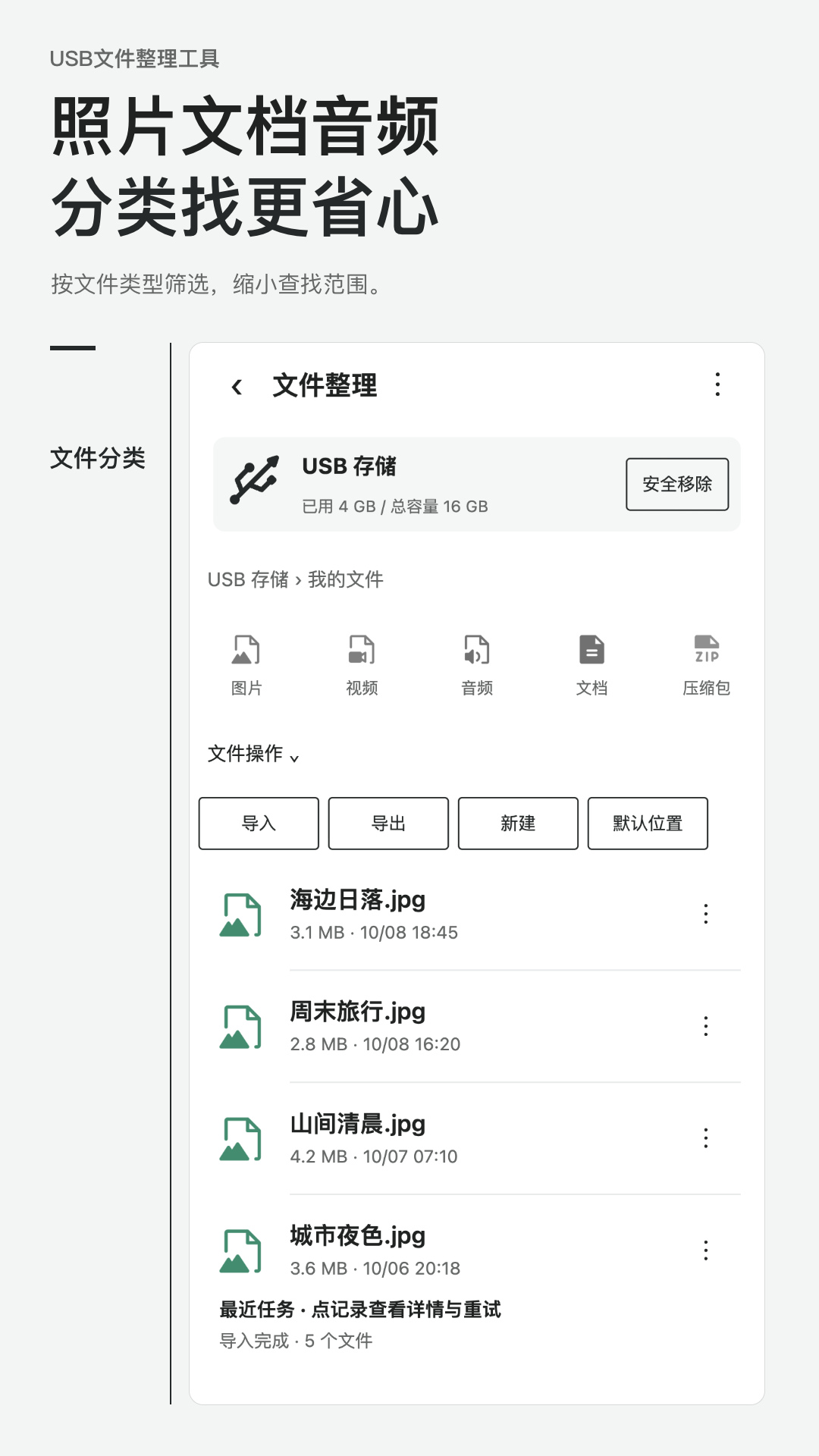
Task: Tap the 文件整理 page title
Action: pyautogui.click(x=325, y=385)
